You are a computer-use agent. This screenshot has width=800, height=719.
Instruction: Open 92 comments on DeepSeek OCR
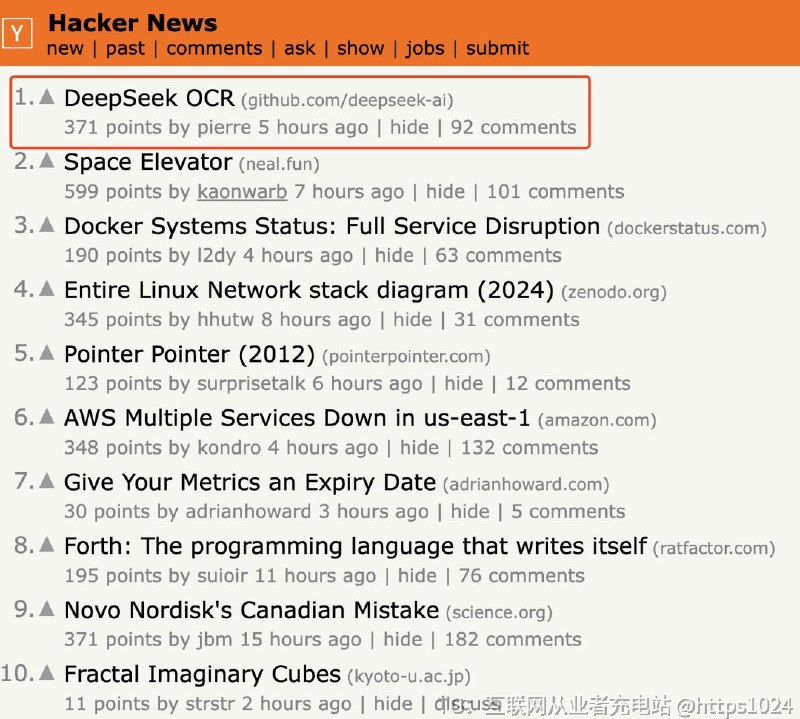[513, 128]
